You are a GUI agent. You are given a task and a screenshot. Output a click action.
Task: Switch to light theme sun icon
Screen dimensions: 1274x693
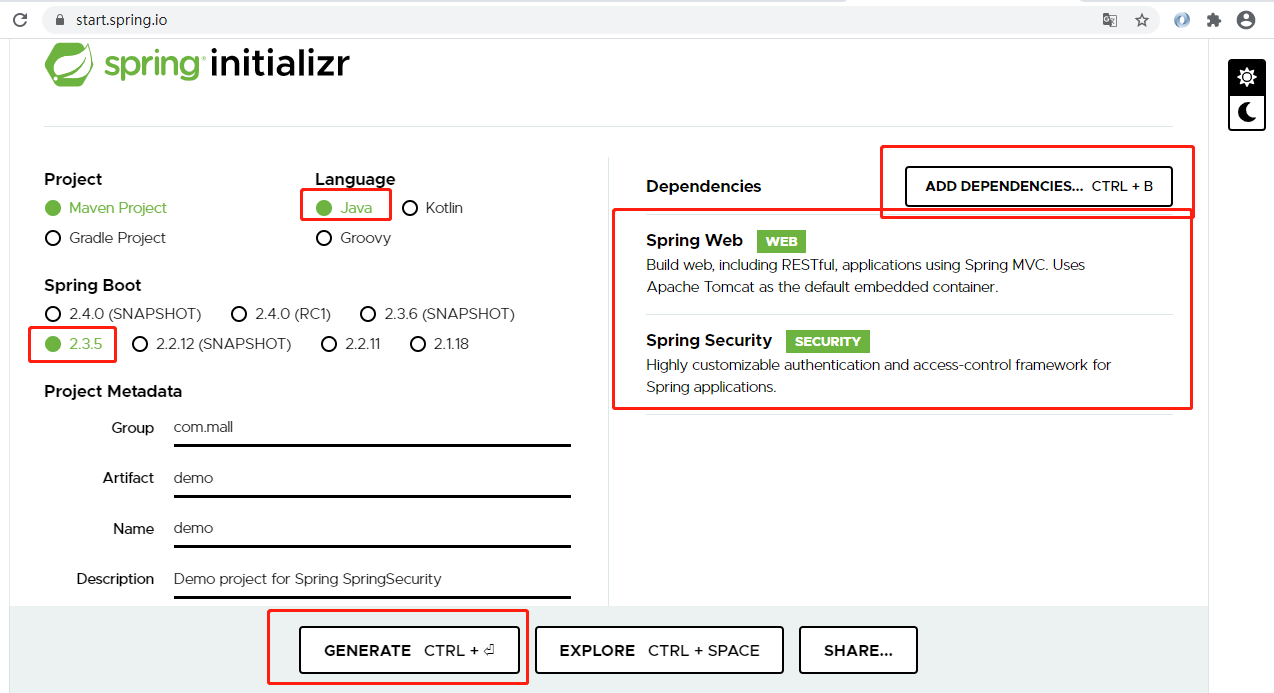pyautogui.click(x=1246, y=77)
